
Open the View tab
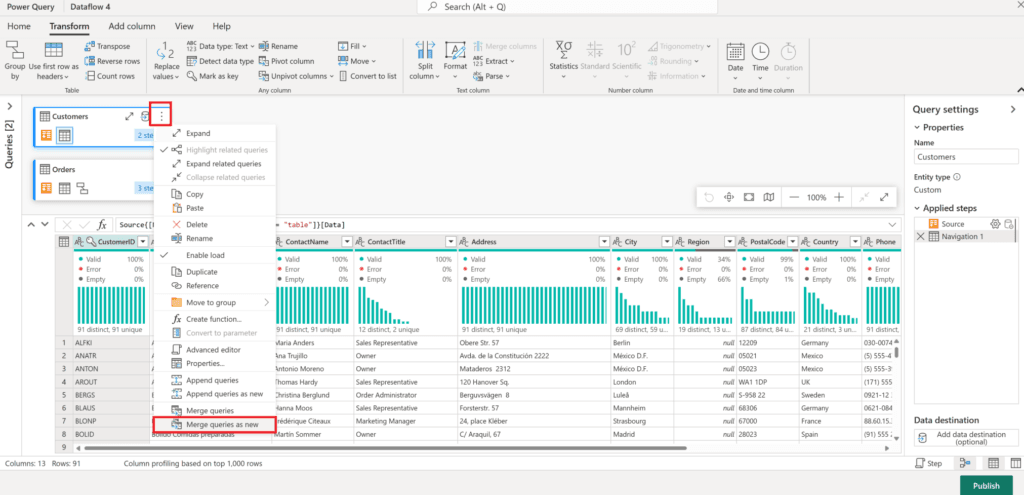pos(184,26)
